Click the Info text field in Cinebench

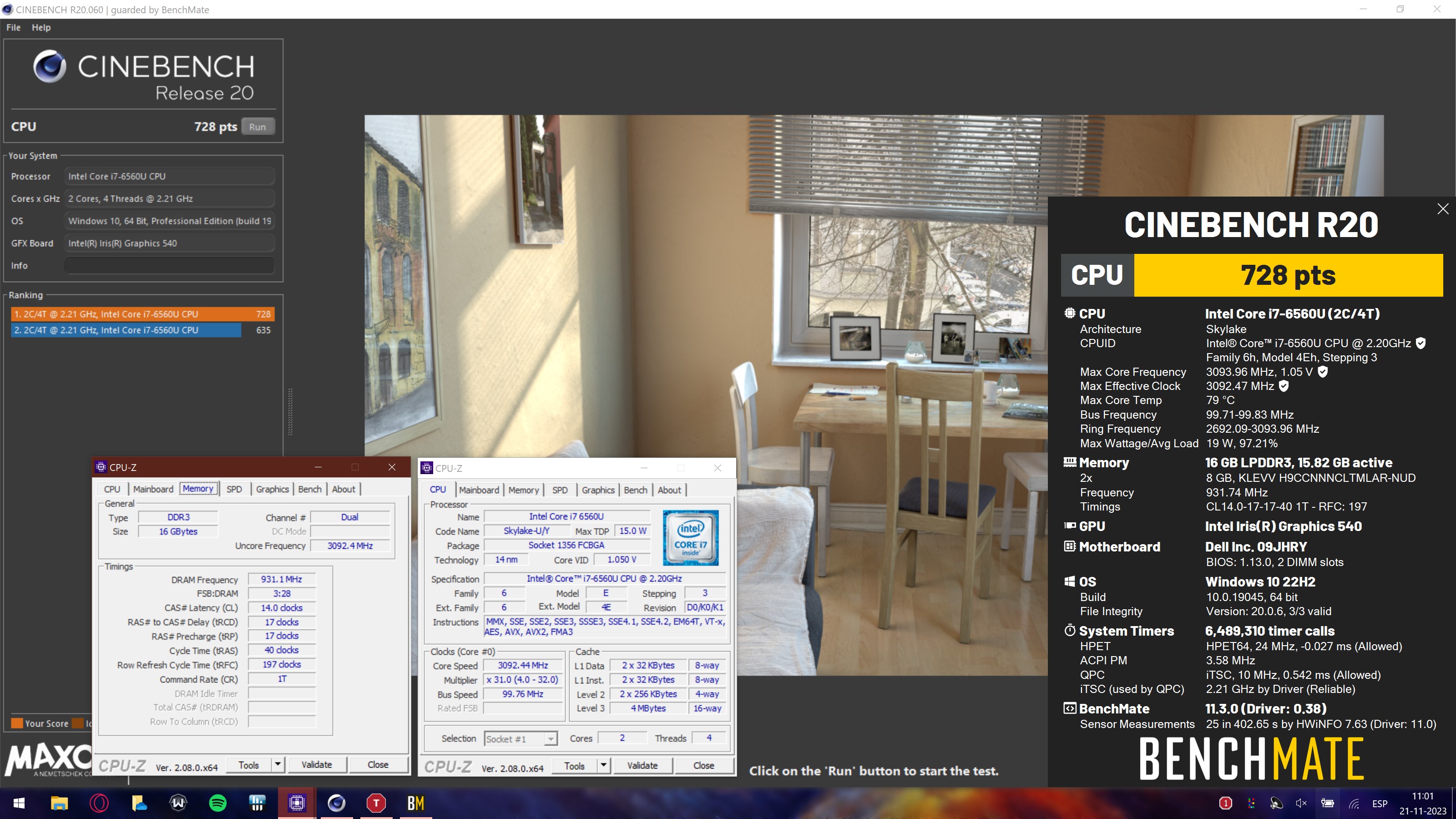click(170, 266)
